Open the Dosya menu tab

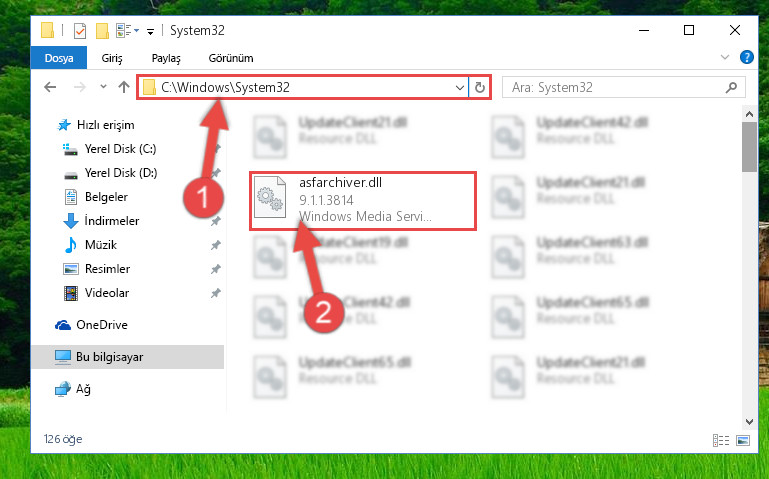[59, 58]
